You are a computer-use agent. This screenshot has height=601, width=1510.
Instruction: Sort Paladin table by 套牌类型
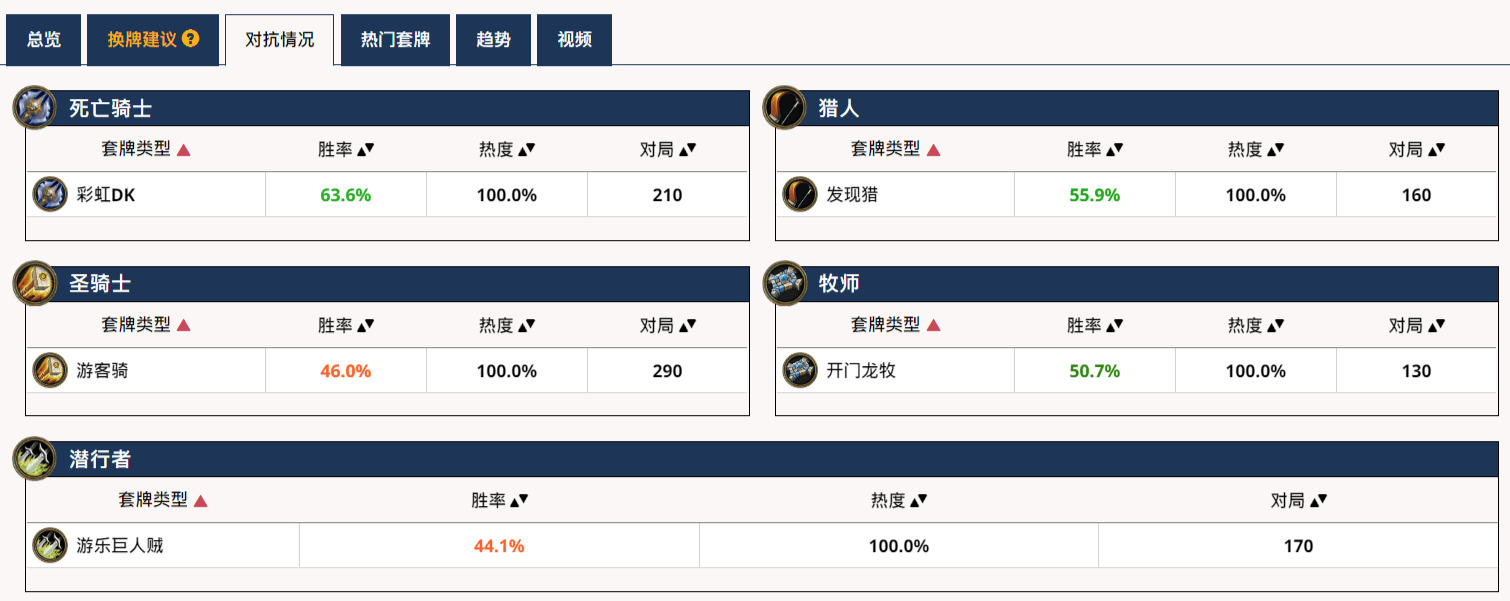click(x=146, y=325)
